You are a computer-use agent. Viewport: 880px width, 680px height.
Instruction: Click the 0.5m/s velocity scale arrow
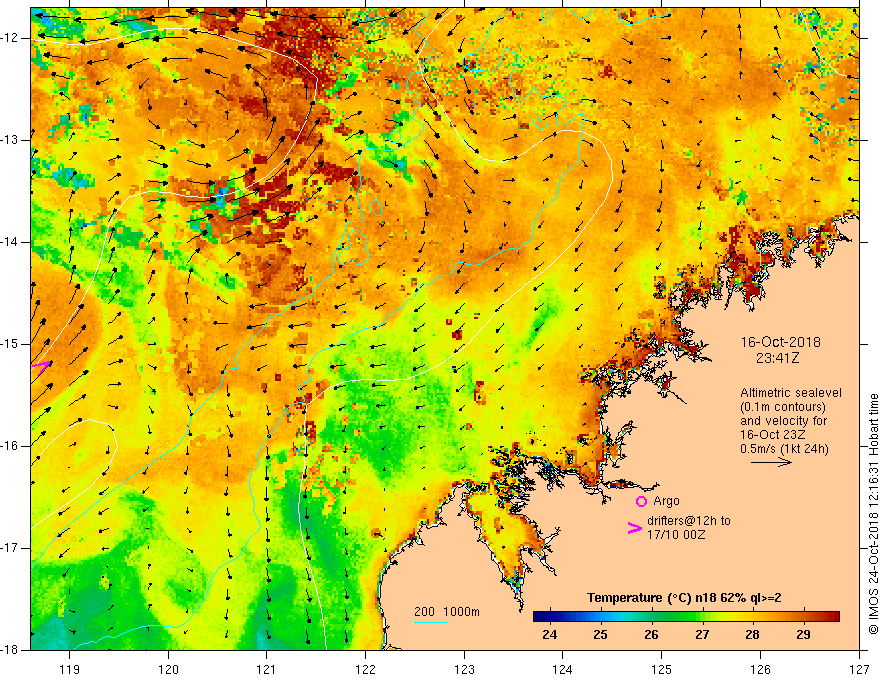(771, 462)
